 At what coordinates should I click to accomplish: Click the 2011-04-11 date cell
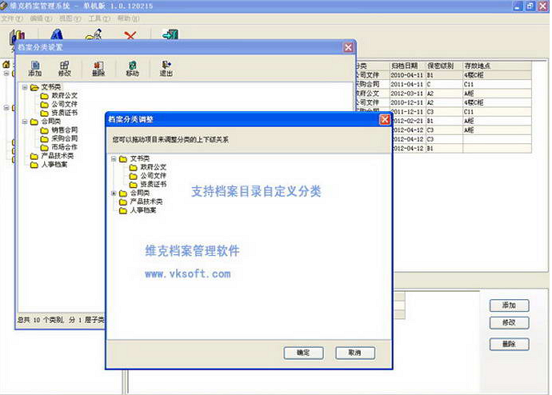(x=407, y=84)
